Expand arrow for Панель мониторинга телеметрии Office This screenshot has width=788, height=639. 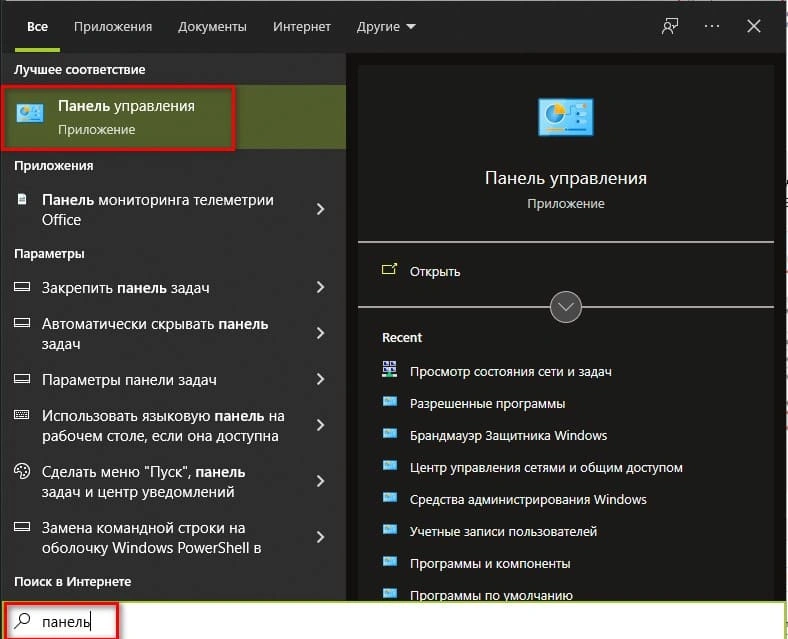coord(321,209)
